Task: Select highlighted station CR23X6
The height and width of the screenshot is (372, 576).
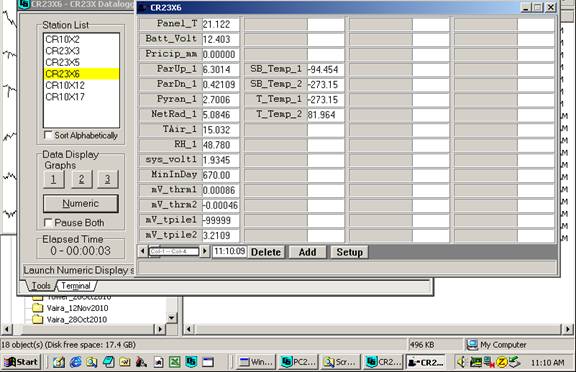Action: [82, 74]
